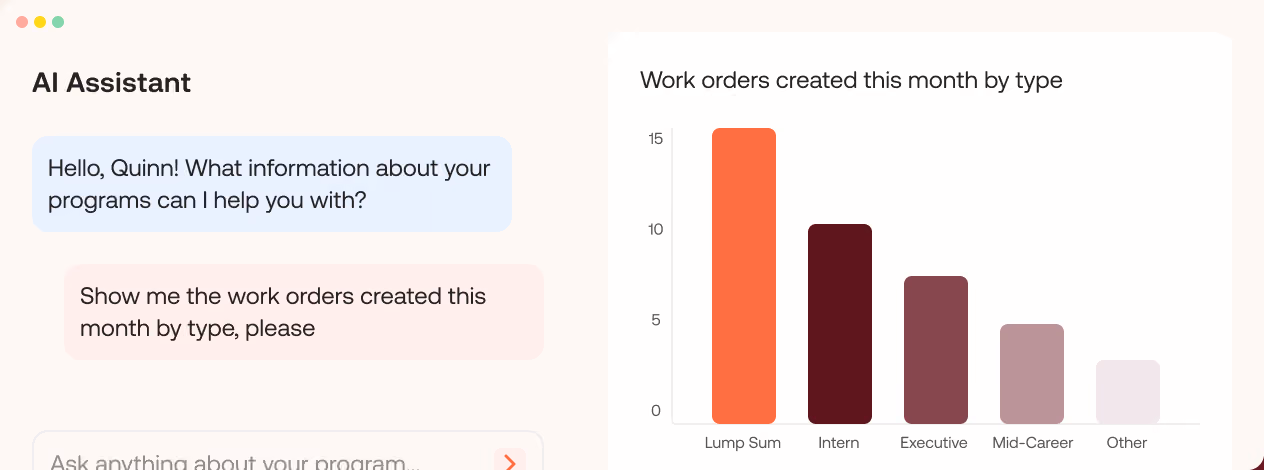Click the yellow minimize window dot
The image size is (1264, 470).
40,22
